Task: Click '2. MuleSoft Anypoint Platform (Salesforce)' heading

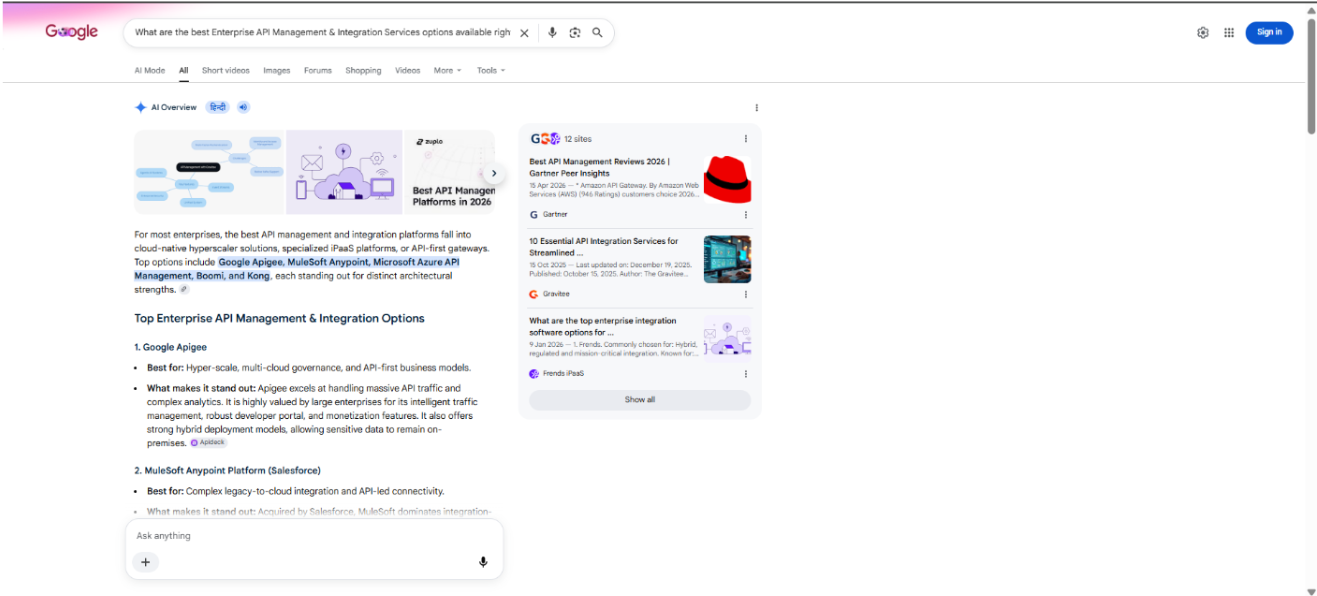Action: [227, 470]
